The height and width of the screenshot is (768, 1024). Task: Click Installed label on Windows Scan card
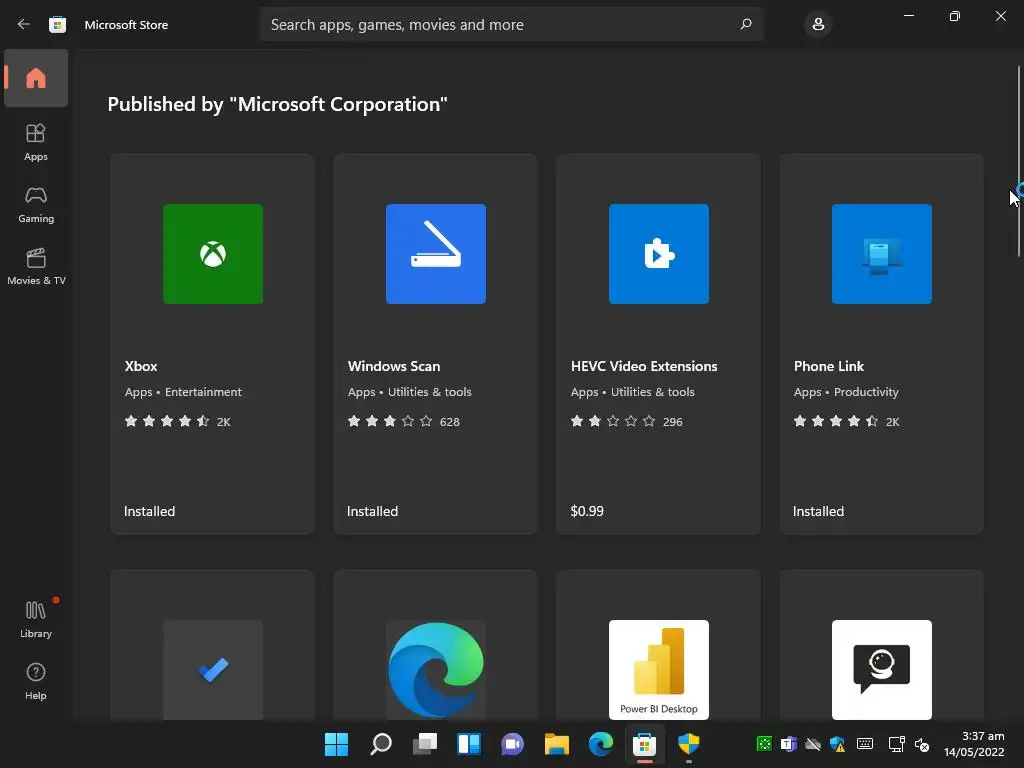(372, 511)
